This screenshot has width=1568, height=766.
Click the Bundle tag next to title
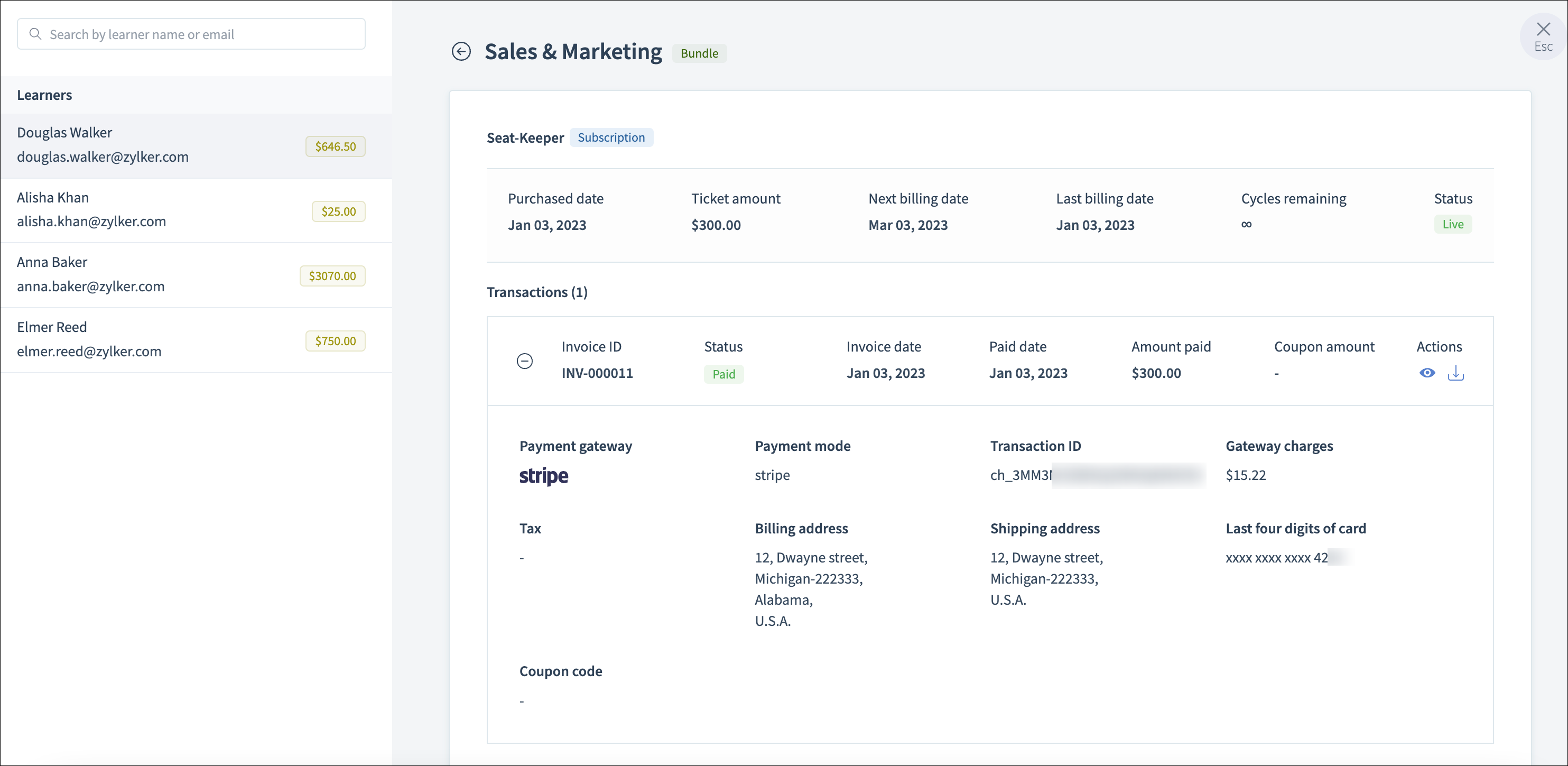(x=699, y=53)
